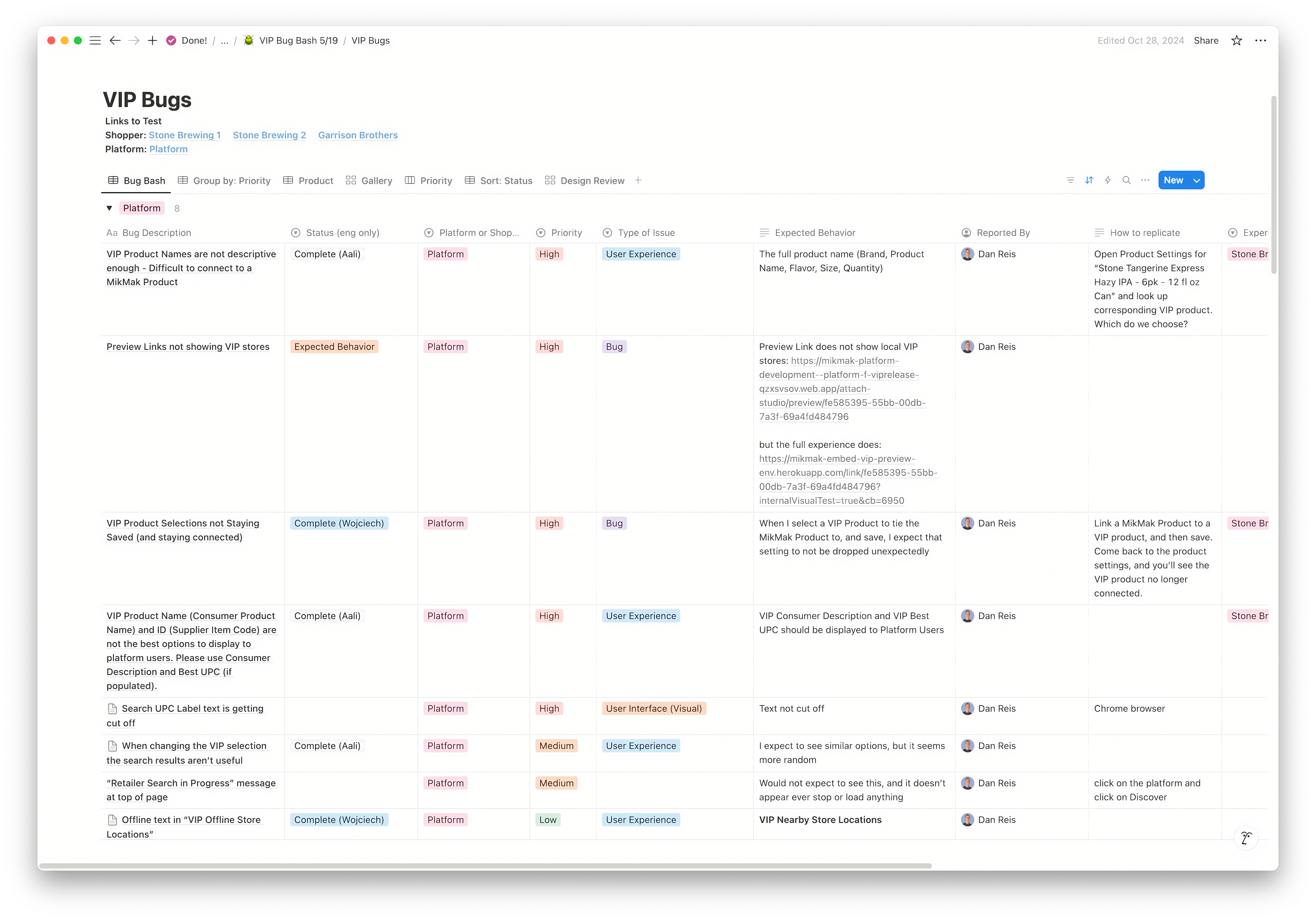This screenshot has width=1316, height=920.
Task: Open search within the database view
Action: (x=1126, y=180)
